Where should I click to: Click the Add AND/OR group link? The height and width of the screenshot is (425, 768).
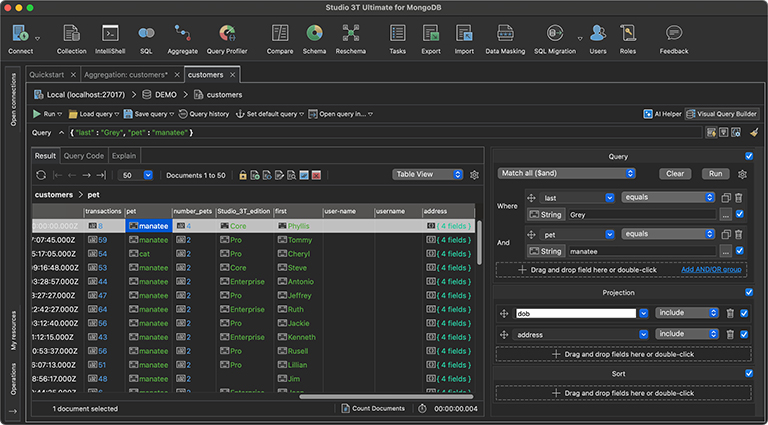[x=711, y=270]
